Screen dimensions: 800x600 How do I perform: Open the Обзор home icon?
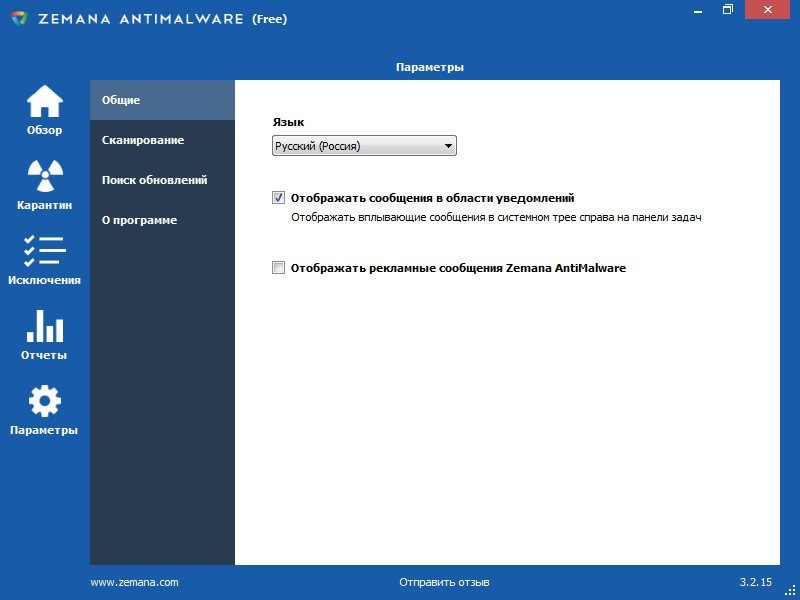click(x=45, y=101)
